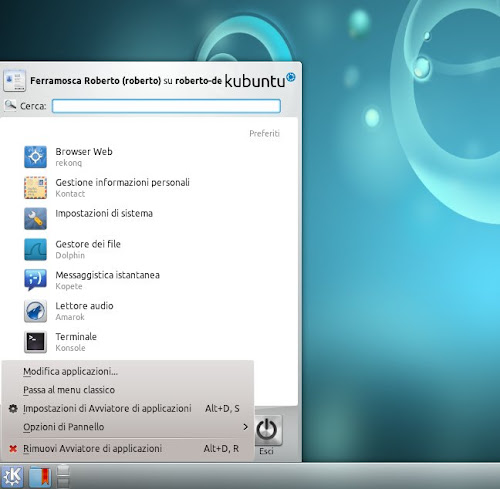Click the Konsole subtitle text
This screenshot has height=489, width=500.
click(x=70, y=348)
